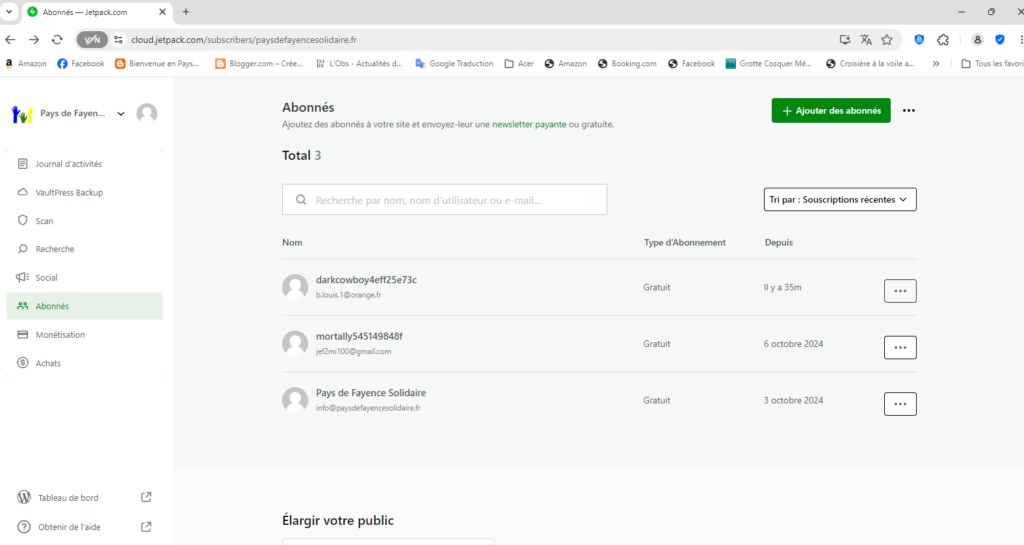Open the Monétisation sidebar item
Image resolution: width=1024 pixels, height=545 pixels.
(x=60, y=335)
